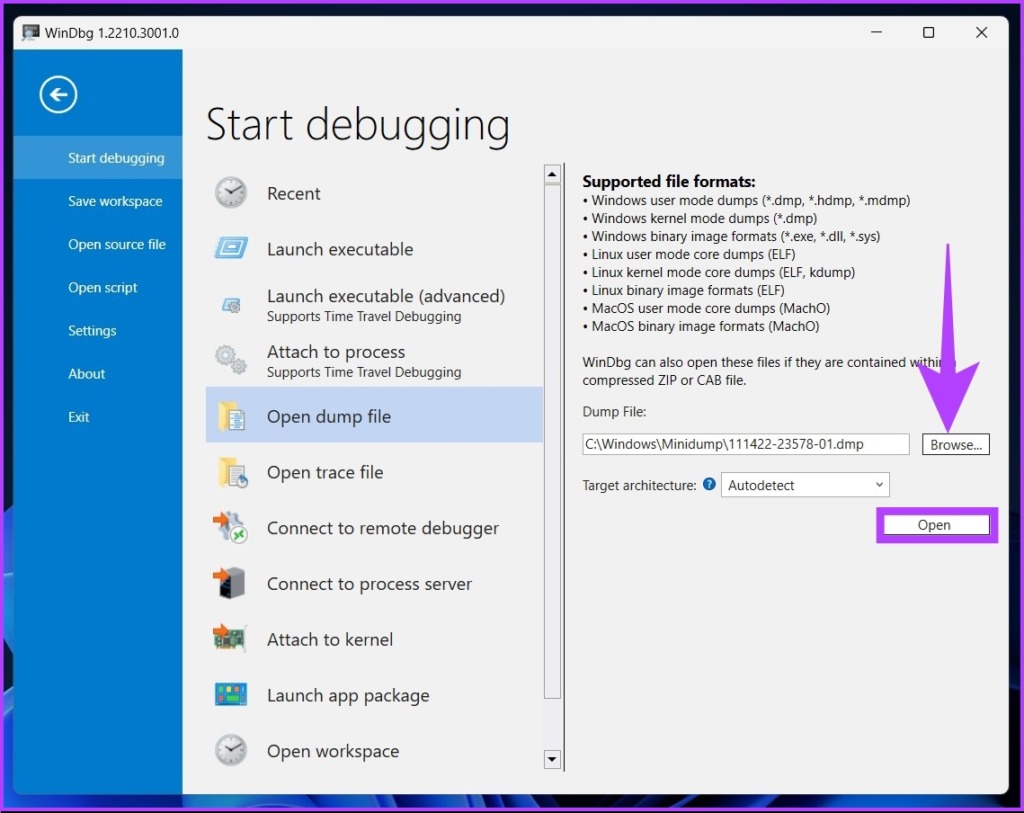Click the Recent clock icon
The image size is (1024, 813).
tap(231, 193)
